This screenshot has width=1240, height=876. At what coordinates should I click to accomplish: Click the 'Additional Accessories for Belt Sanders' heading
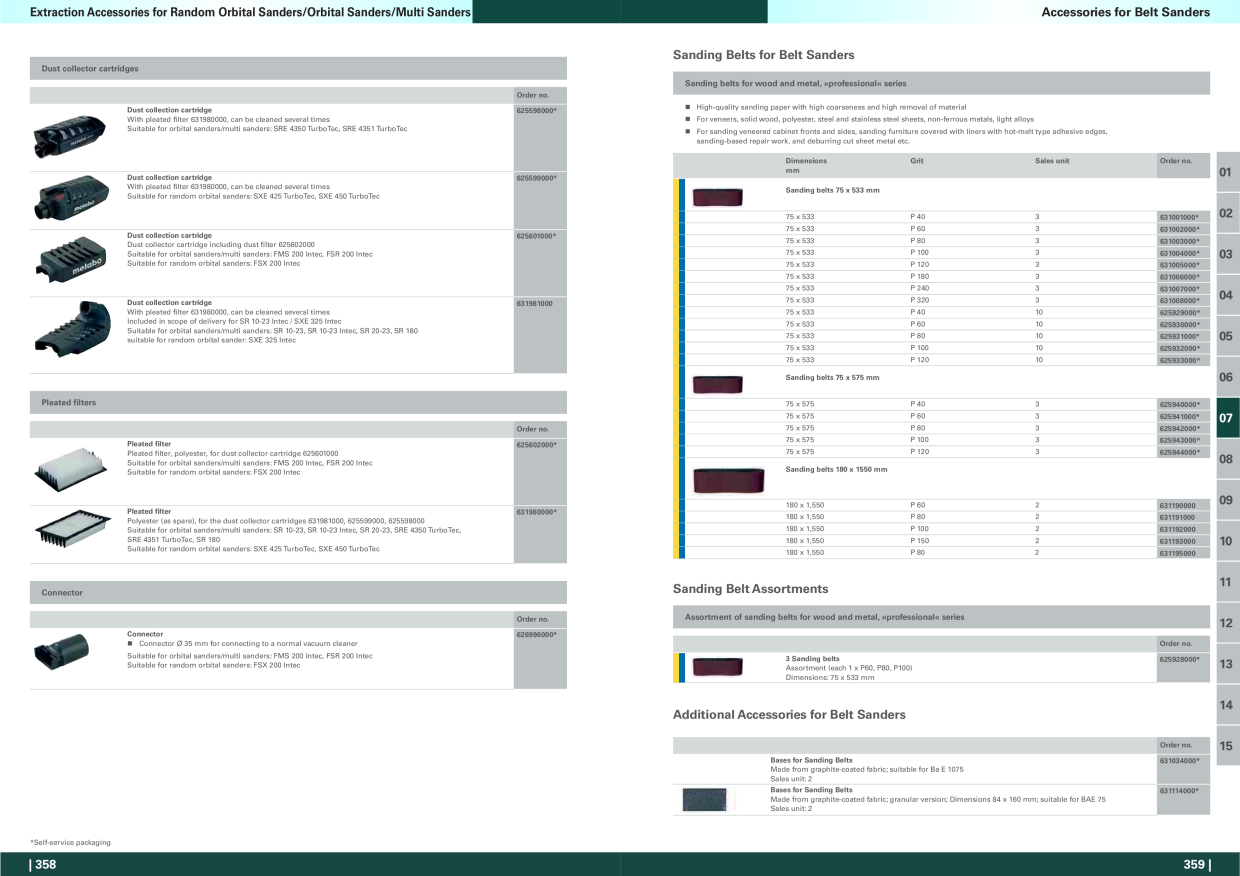tap(789, 715)
